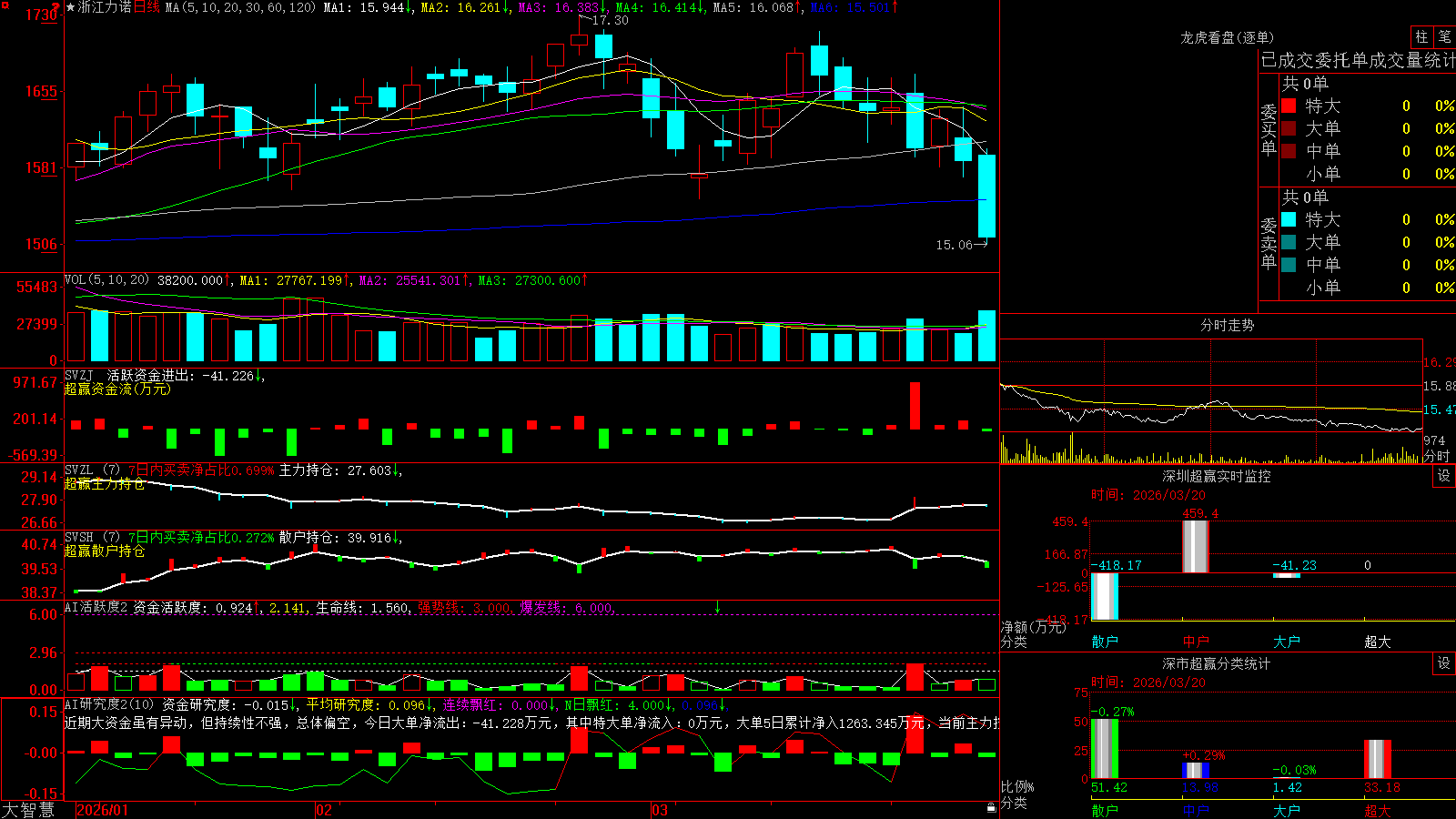
Task: Click the SVZJ indicator name
Action: tap(79, 375)
